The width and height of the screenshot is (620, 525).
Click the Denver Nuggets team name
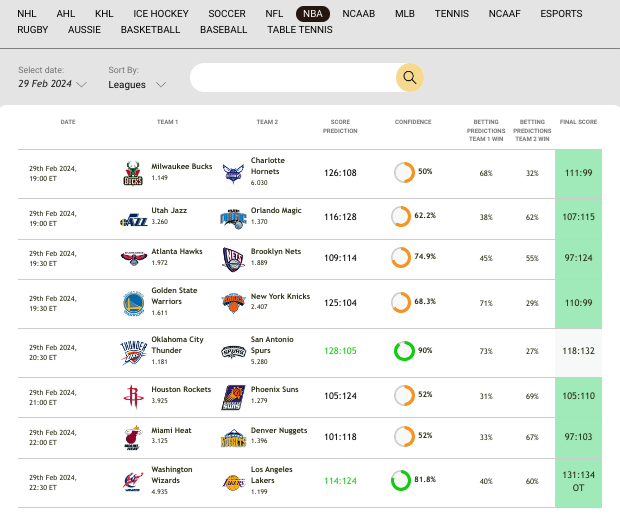coord(279,430)
